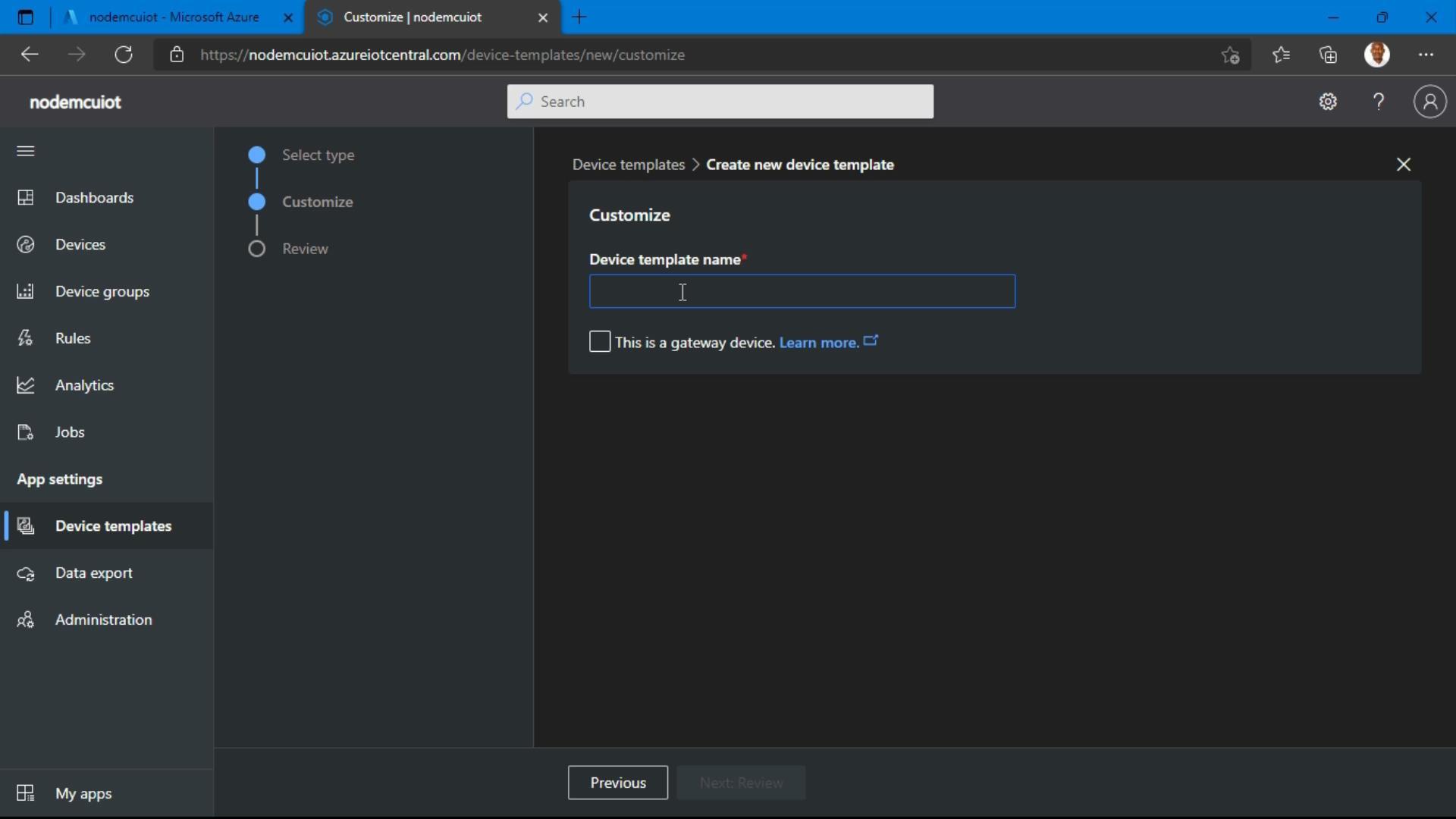Open Dashboards from sidebar icon
Image resolution: width=1456 pixels, height=819 pixels.
(x=26, y=198)
